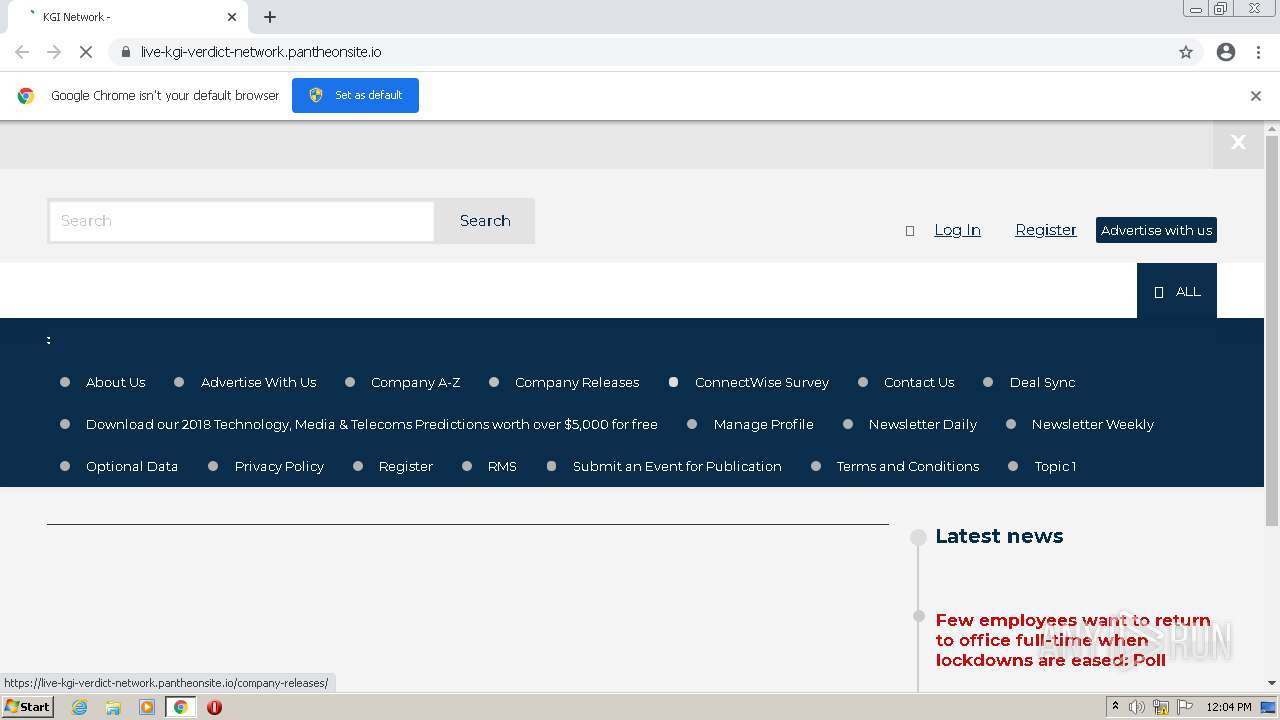Open the volume speaker tray icon
The height and width of the screenshot is (720, 1280).
coord(1137,707)
